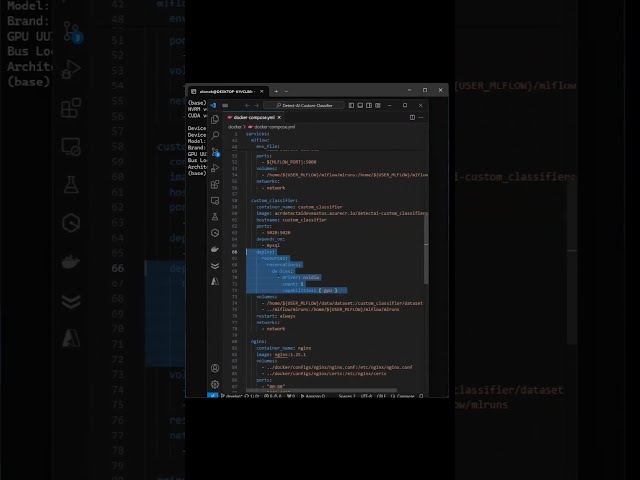Click the Amazon Q status item
The height and width of the screenshot is (480, 640).
[x=313, y=396]
